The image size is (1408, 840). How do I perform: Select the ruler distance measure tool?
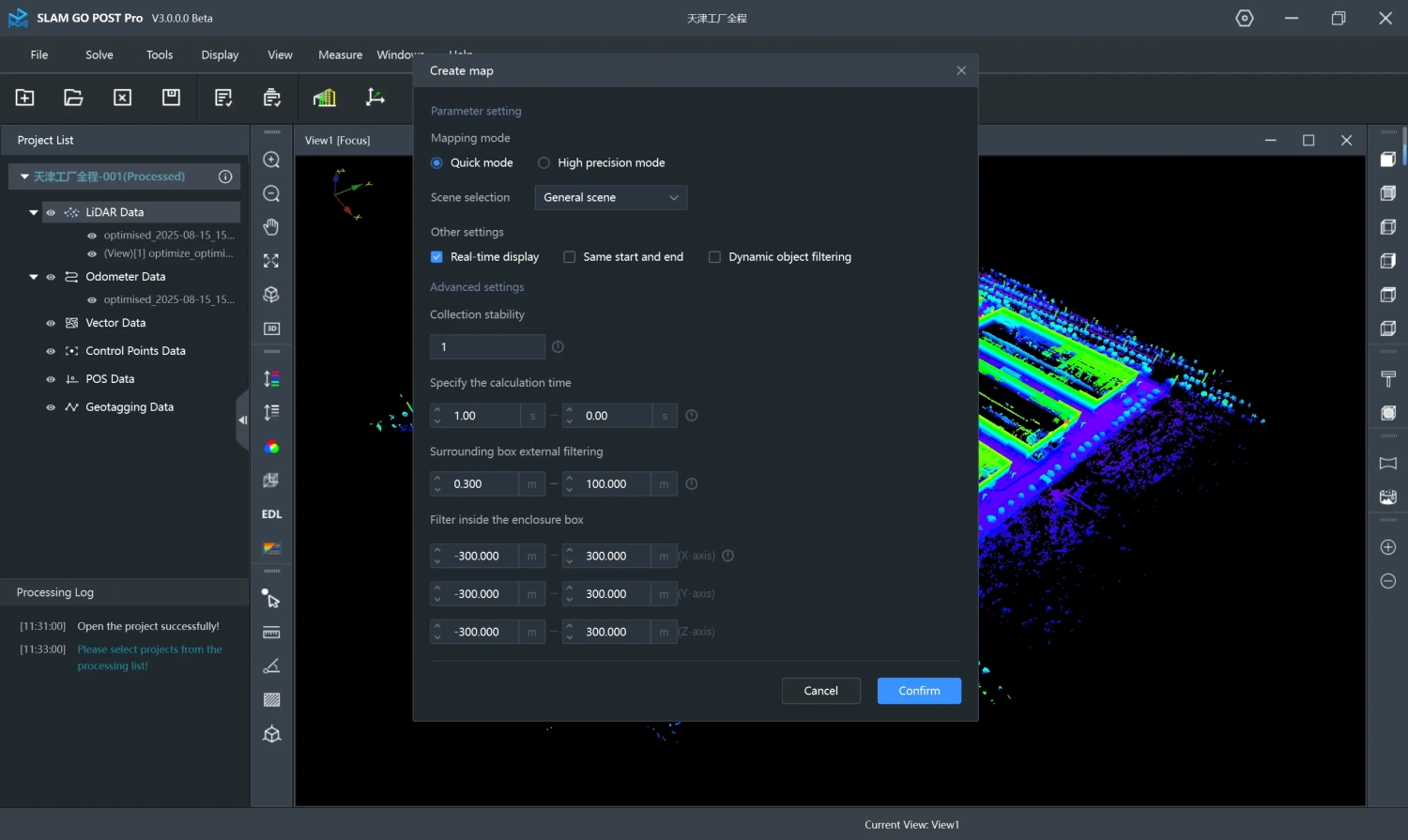pos(271,633)
